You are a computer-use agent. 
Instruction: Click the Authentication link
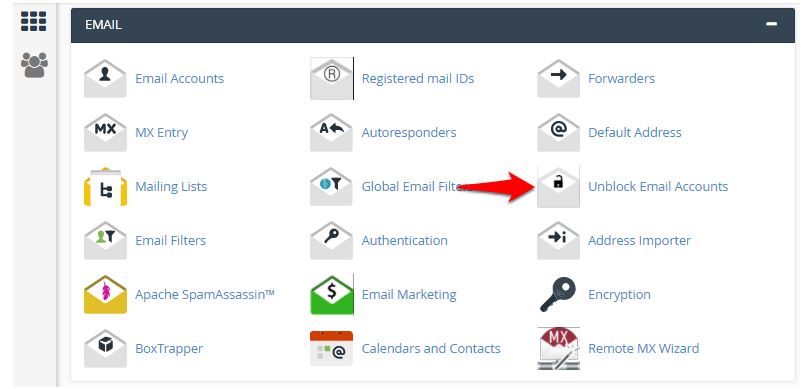pyautogui.click(x=404, y=241)
